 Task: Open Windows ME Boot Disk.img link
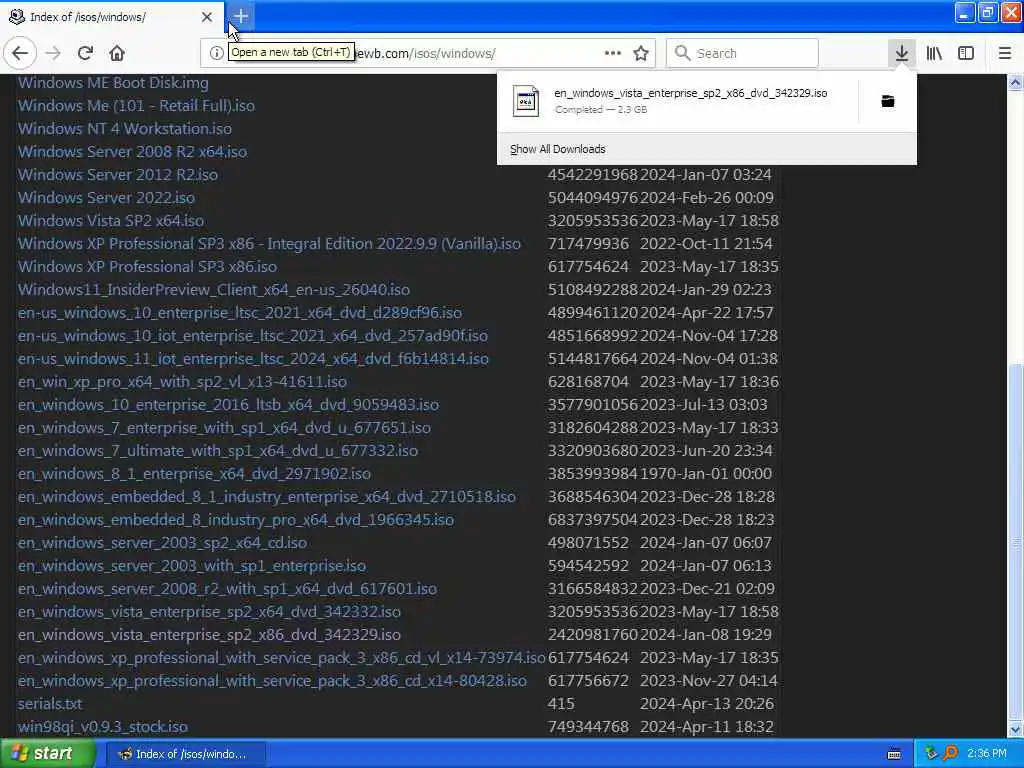point(113,82)
